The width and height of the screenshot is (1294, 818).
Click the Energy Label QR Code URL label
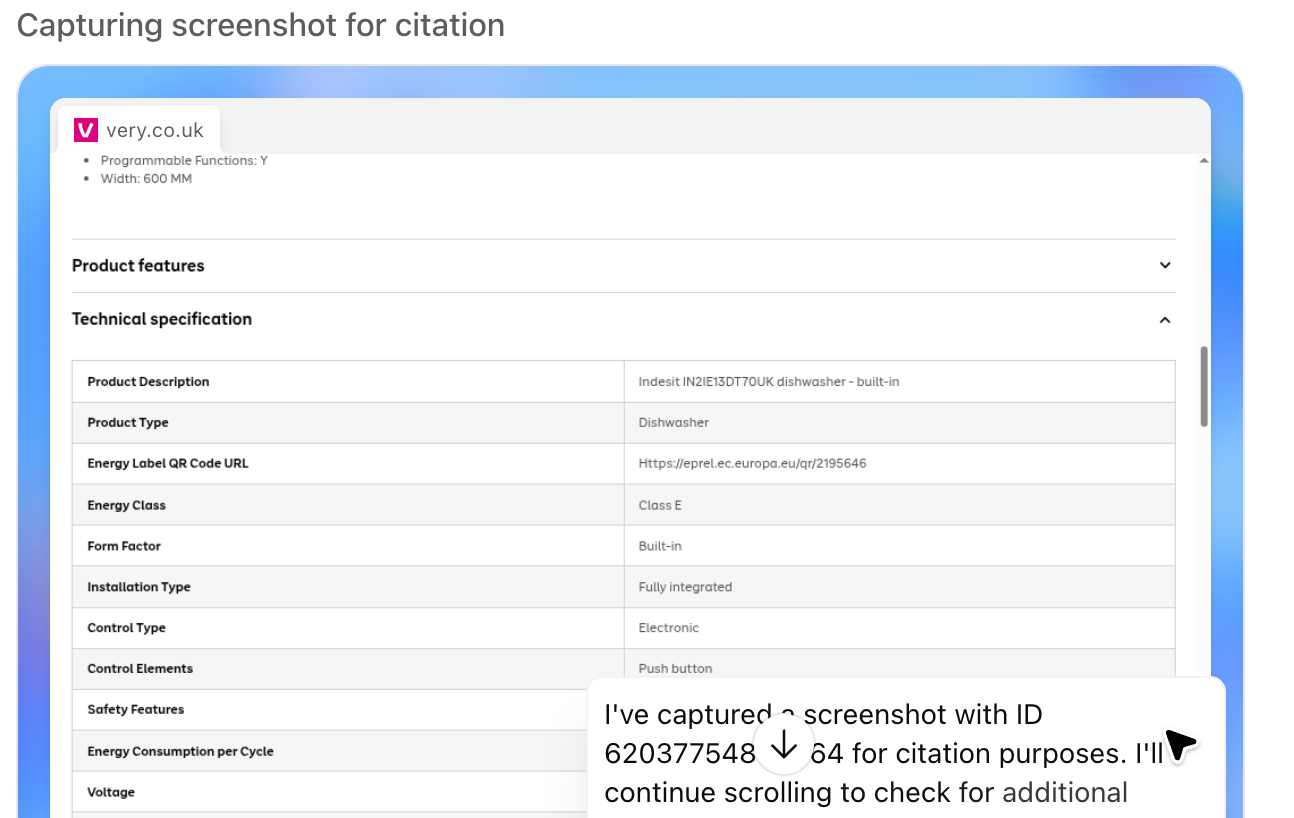[167, 464]
